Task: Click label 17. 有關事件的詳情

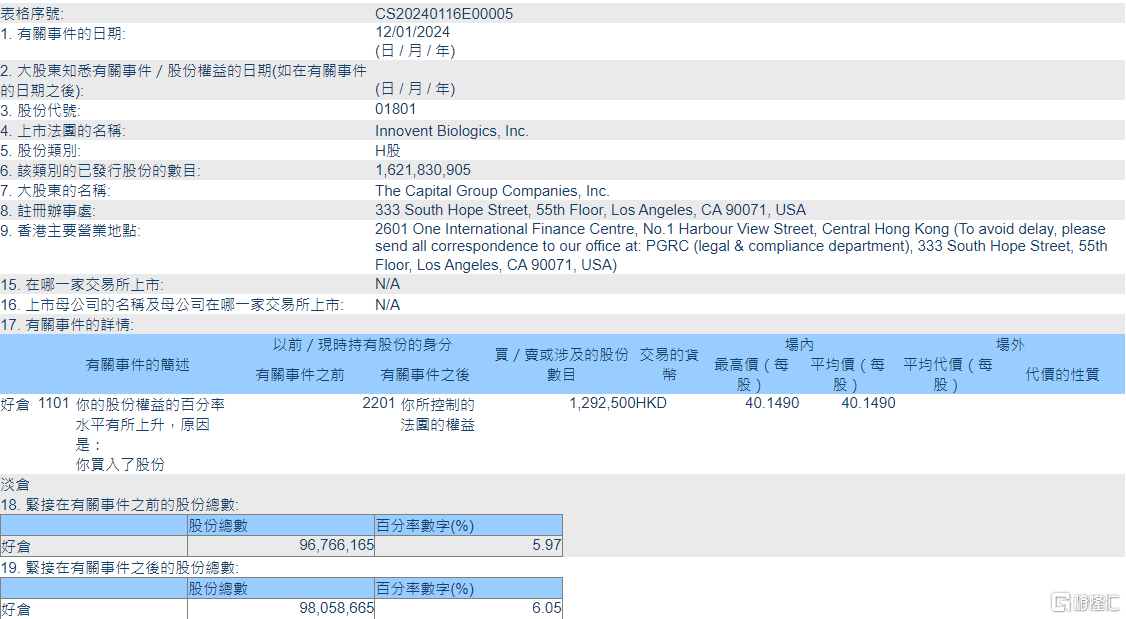Action: click(x=68, y=325)
